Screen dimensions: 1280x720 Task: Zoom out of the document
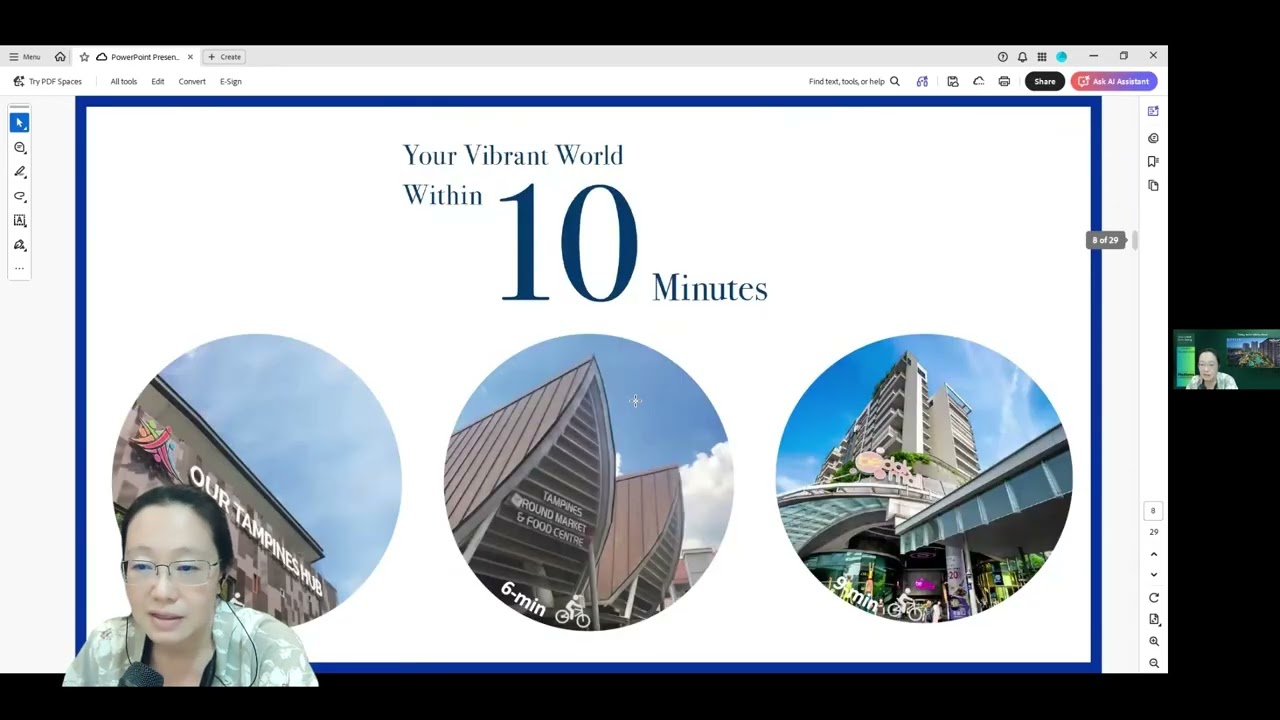coord(1154,663)
